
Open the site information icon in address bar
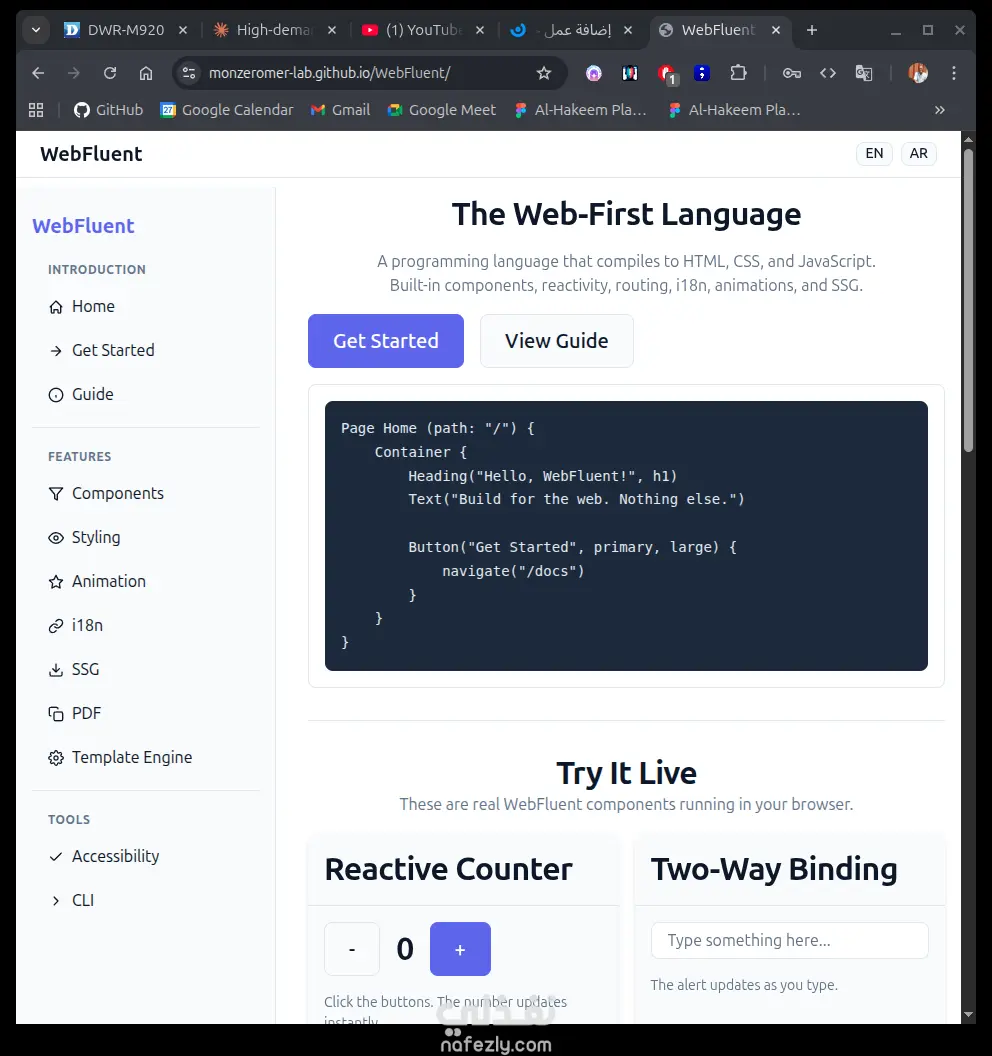tap(189, 73)
